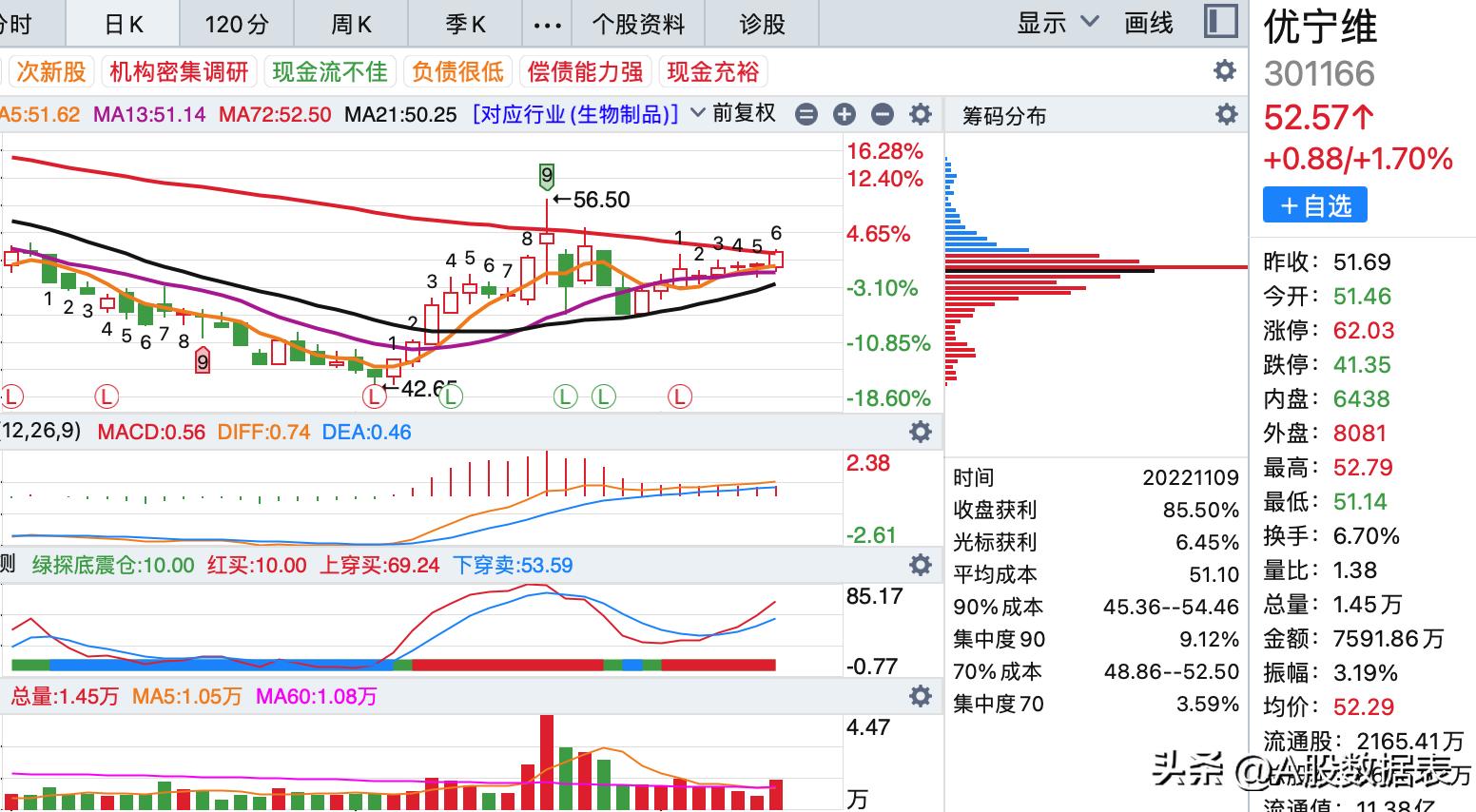This screenshot has width=1476, height=812.
Task: Click the MA72:52.50 legend label
Action: [x=275, y=115]
